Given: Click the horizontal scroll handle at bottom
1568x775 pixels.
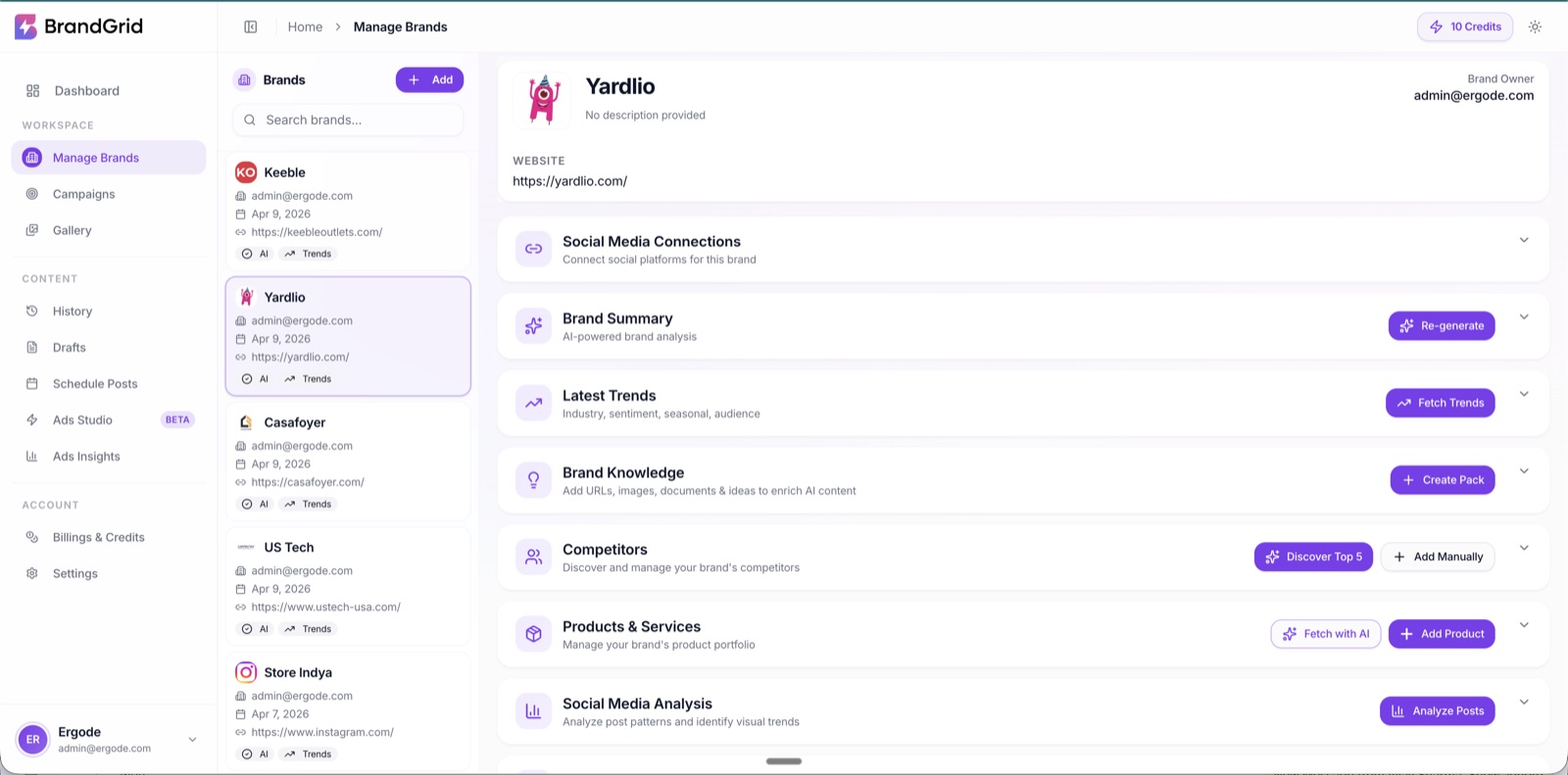Looking at the screenshot, I should pyautogui.click(x=784, y=761).
